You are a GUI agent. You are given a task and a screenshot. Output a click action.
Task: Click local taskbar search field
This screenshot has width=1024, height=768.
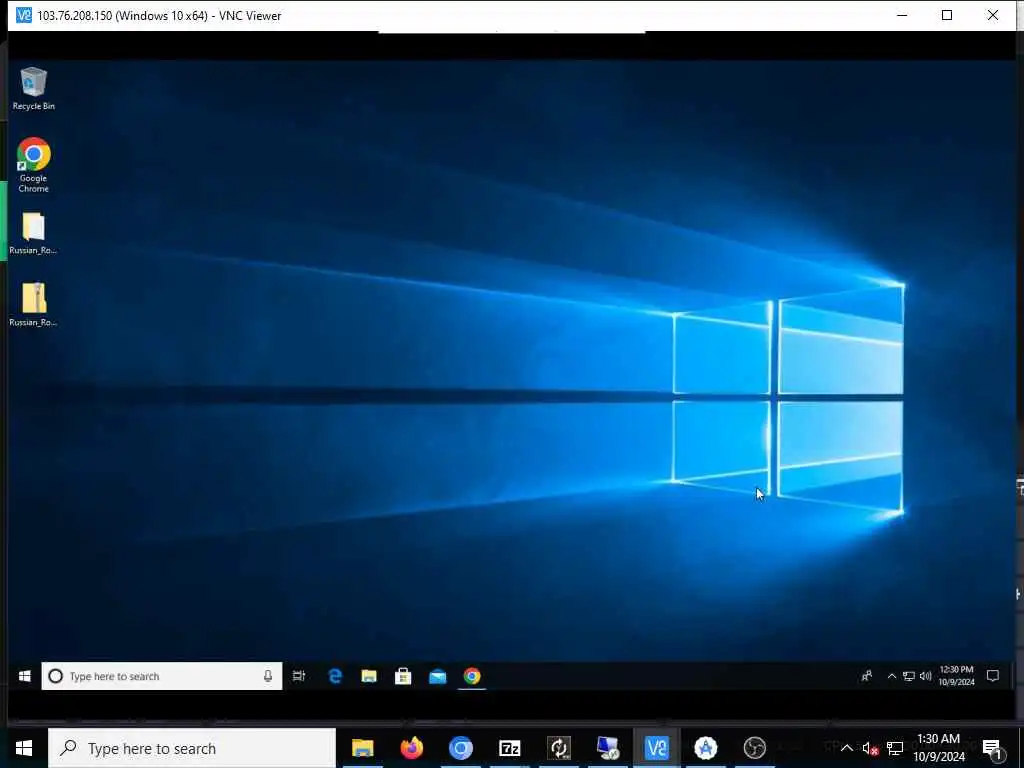pos(192,748)
